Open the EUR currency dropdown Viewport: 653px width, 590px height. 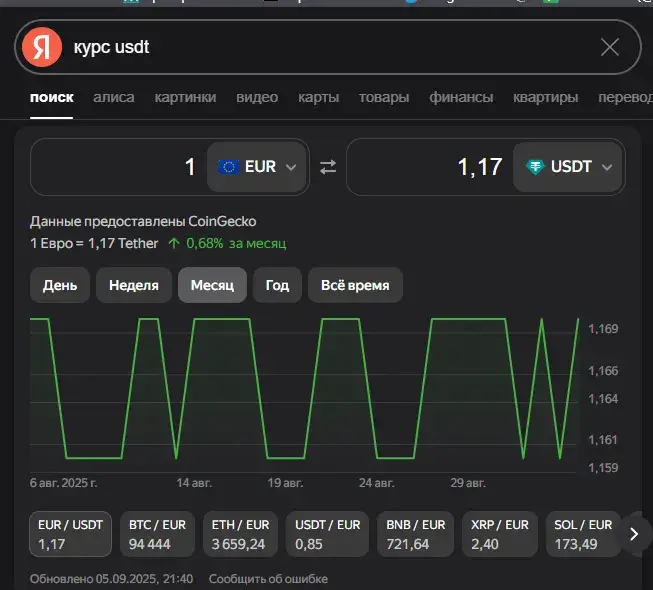coord(257,167)
